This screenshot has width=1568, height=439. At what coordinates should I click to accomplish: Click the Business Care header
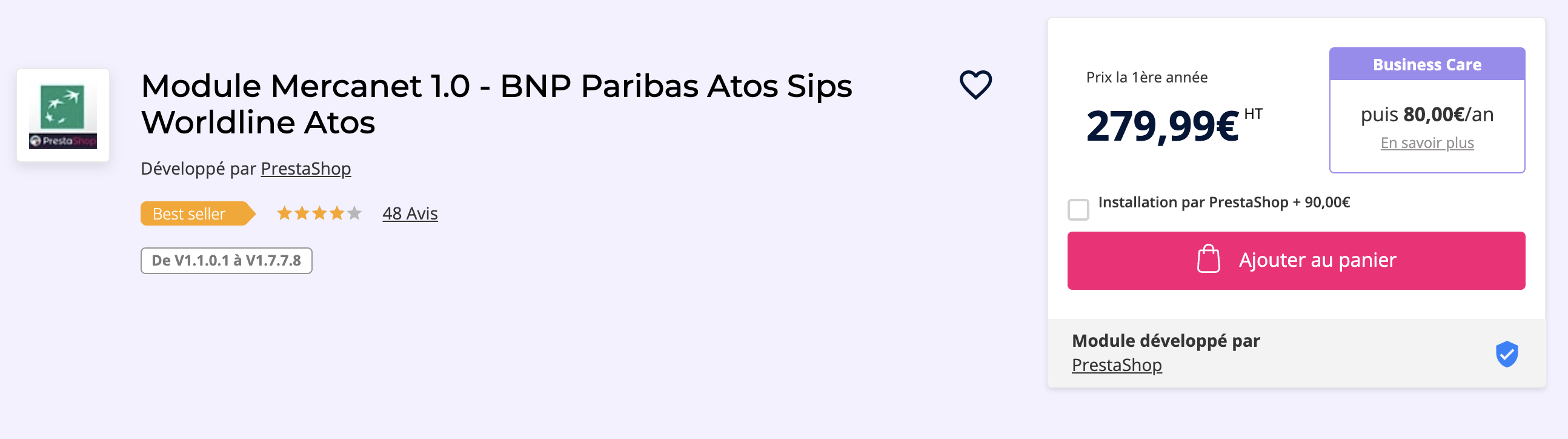coord(1427,64)
